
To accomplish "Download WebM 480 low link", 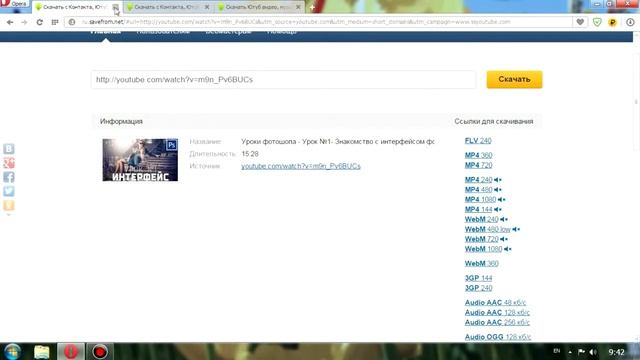I will (x=488, y=229).
